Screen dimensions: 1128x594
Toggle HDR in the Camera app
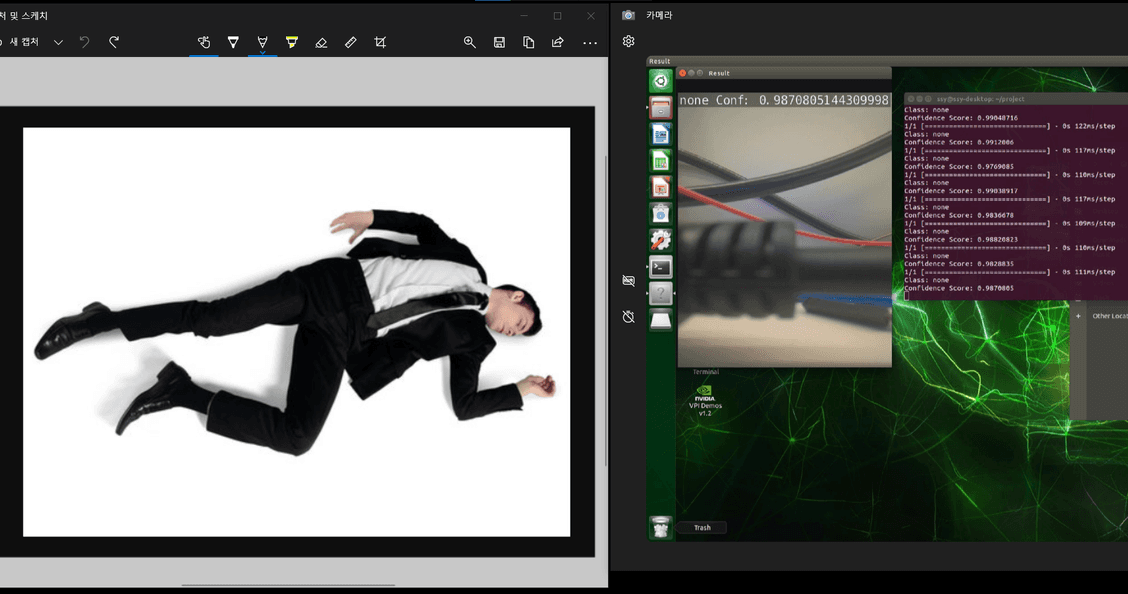628,281
